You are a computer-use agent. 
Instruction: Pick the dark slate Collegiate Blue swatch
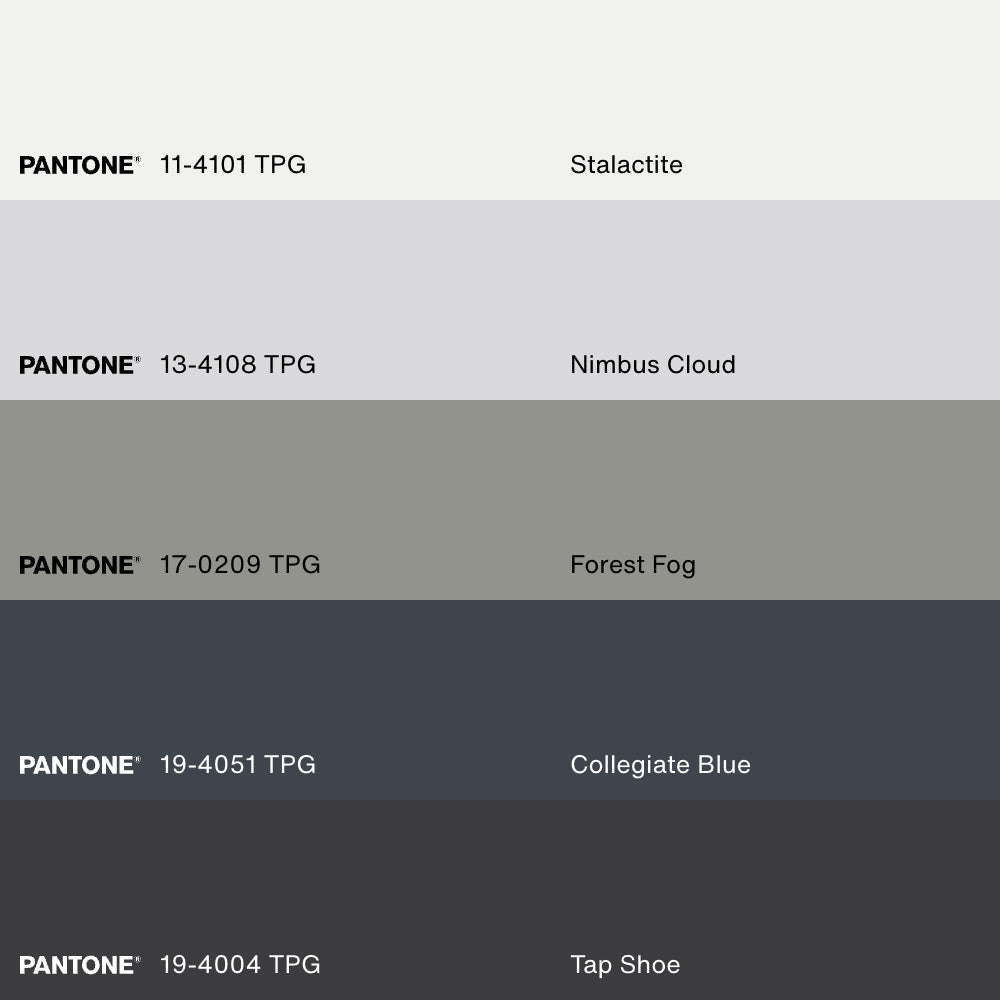(x=500, y=680)
